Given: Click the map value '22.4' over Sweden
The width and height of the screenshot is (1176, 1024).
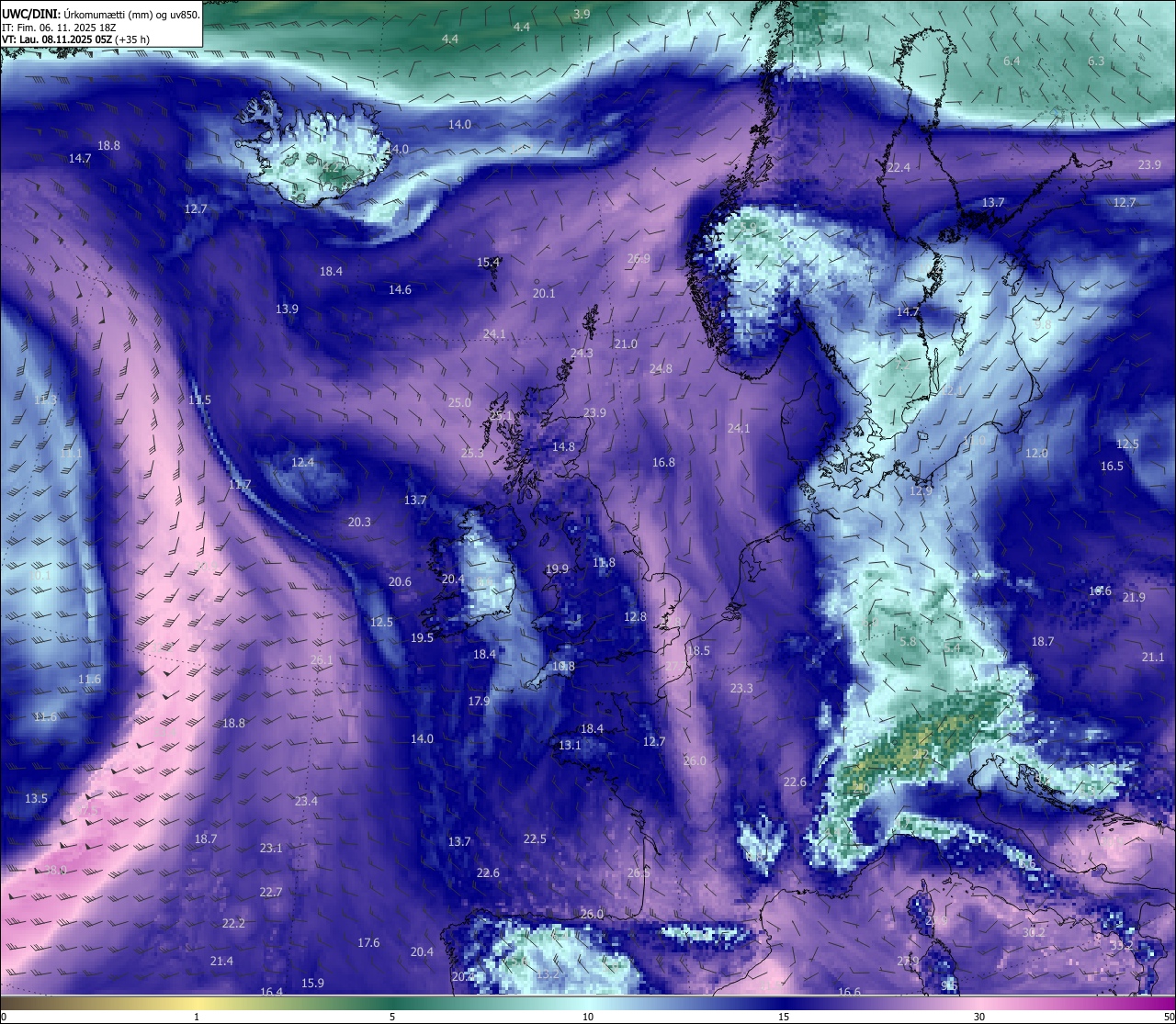Looking at the screenshot, I should [x=899, y=167].
